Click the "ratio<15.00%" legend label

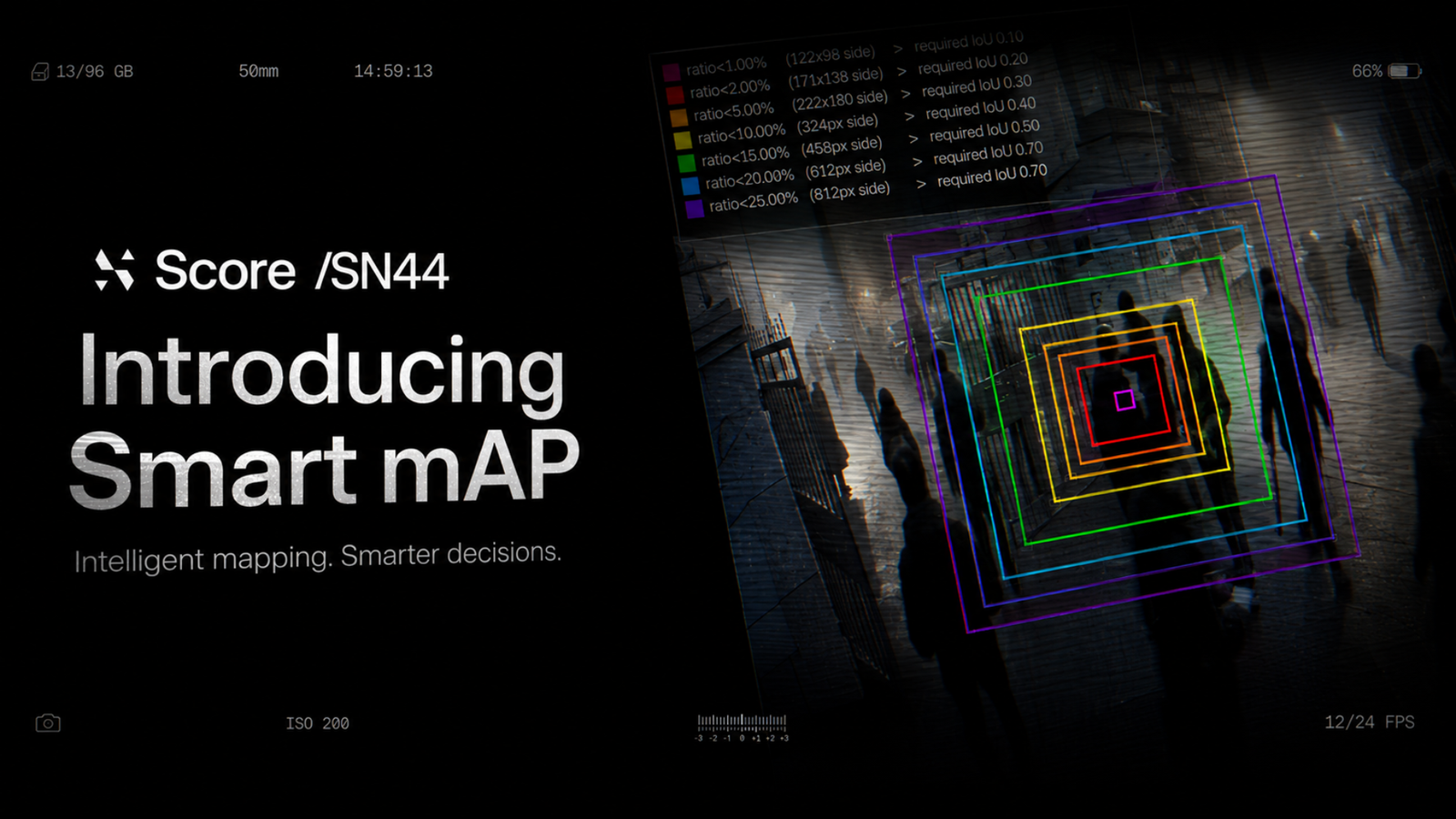pyautogui.click(x=745, y=157)
